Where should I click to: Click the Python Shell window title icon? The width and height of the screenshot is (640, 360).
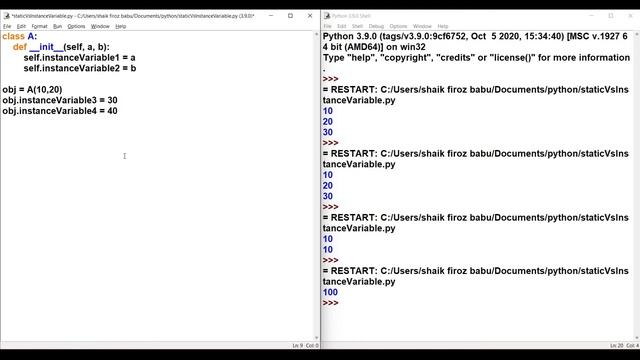[x=327, y=16]
